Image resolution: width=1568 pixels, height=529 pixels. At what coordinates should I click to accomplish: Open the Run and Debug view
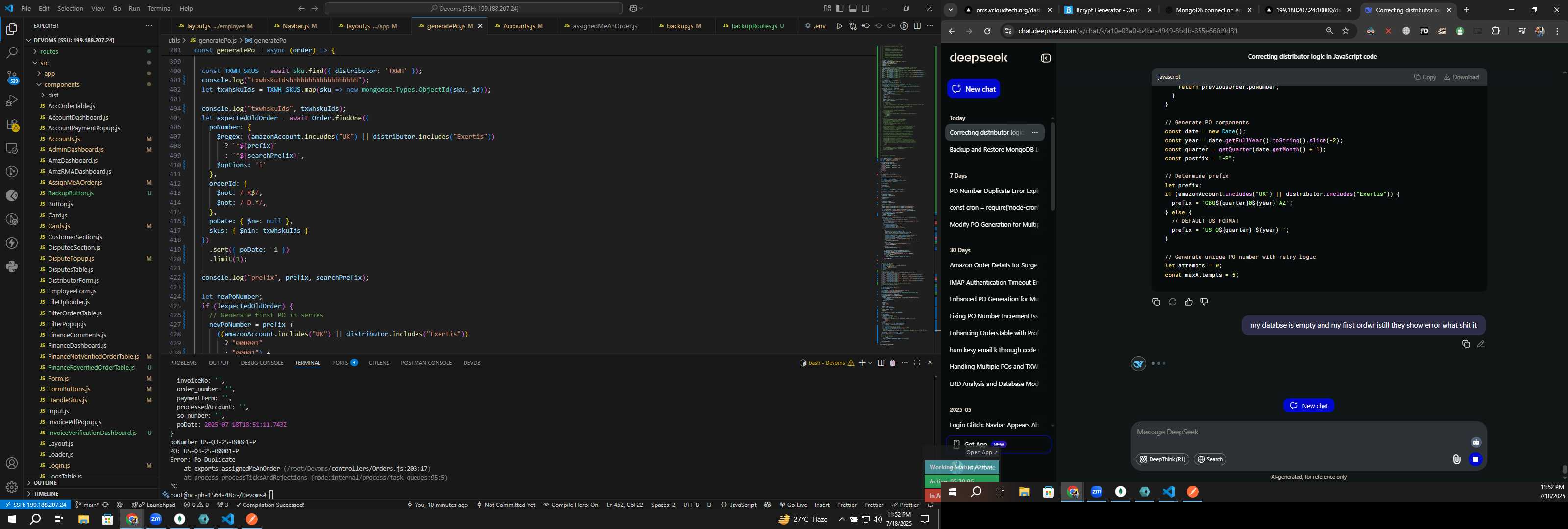click(x=12, y=100)
